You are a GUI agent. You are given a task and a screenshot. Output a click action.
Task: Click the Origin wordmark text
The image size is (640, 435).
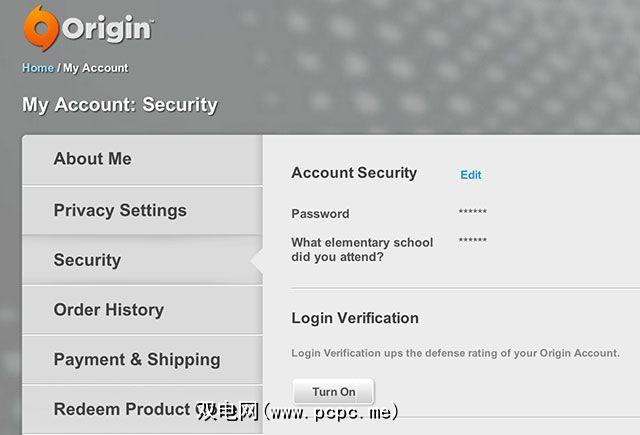pos(108,29)
